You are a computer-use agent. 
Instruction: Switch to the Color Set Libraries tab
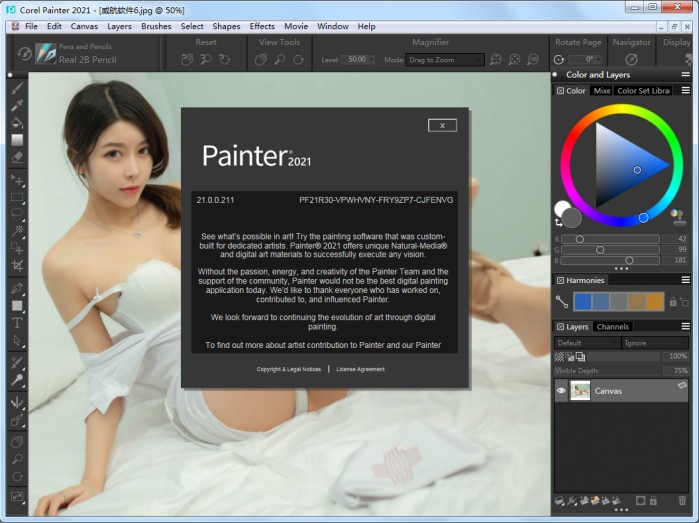pos(643,91)
